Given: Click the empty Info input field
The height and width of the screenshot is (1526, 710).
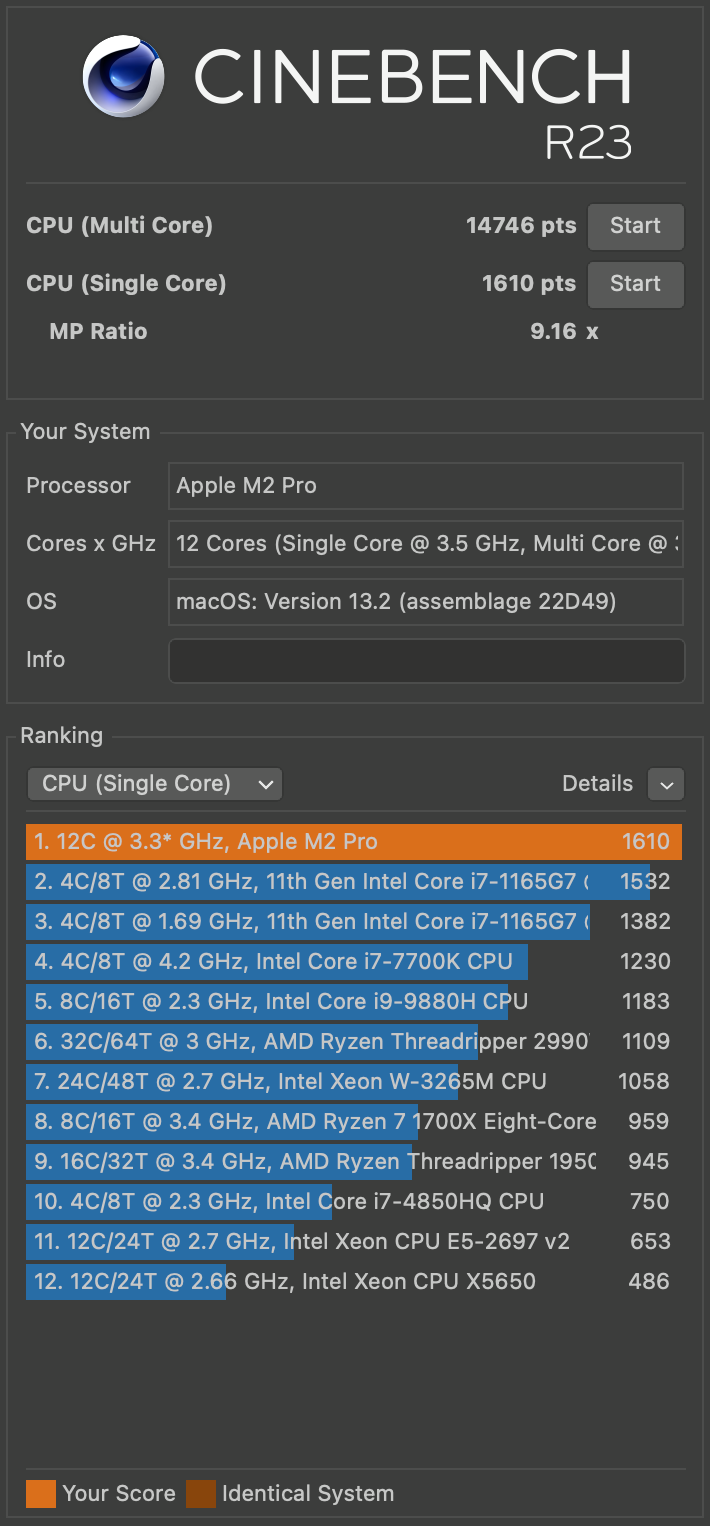Looking at the screenshot, I should [426, 660].
